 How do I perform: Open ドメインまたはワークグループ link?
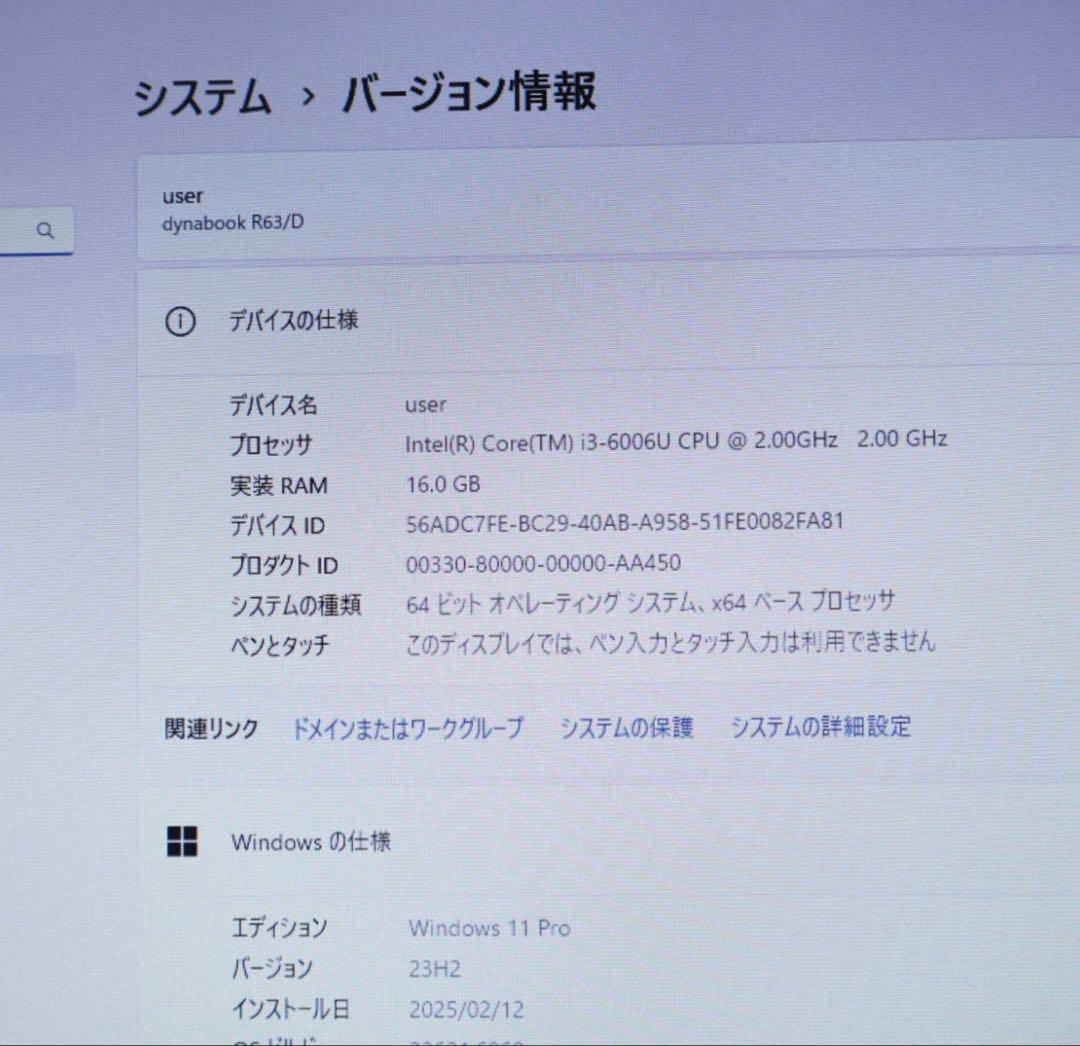pos(408,728)
